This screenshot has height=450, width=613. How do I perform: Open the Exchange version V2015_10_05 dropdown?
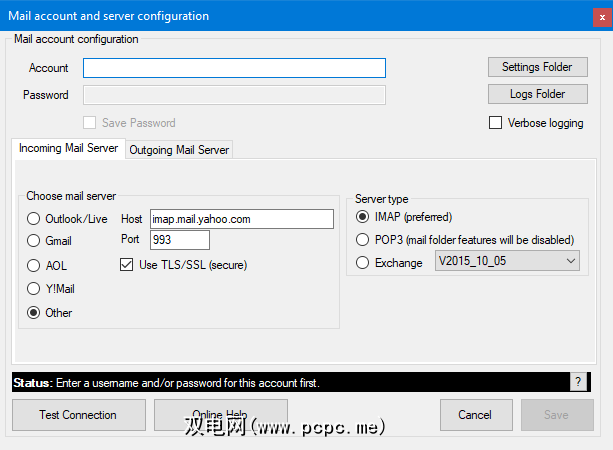click(x=507, y=261)
